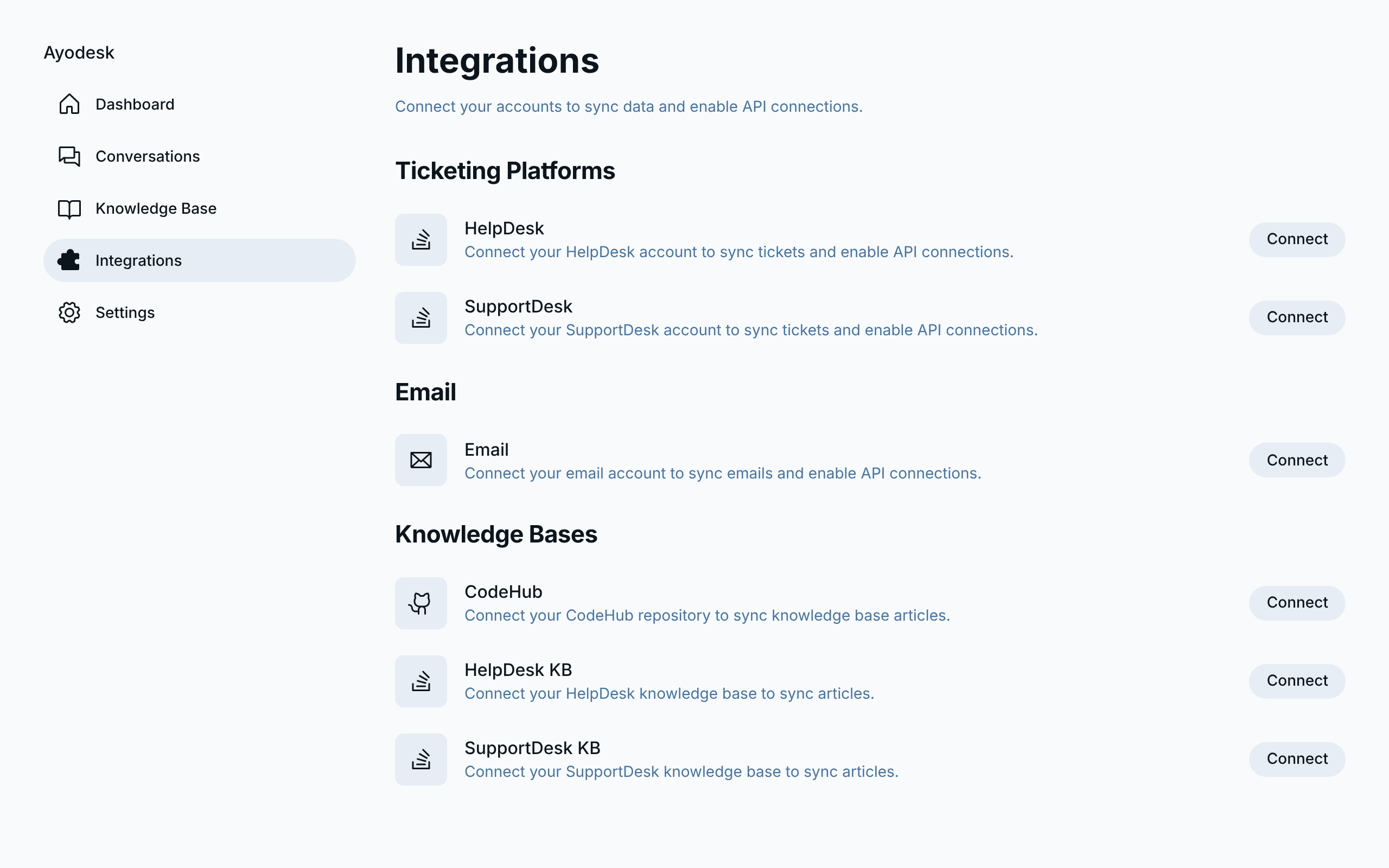This screenshot has height=868, width=1389.
Task: Click the Ticketing Platforms section heading
Action: coord(505,171)
